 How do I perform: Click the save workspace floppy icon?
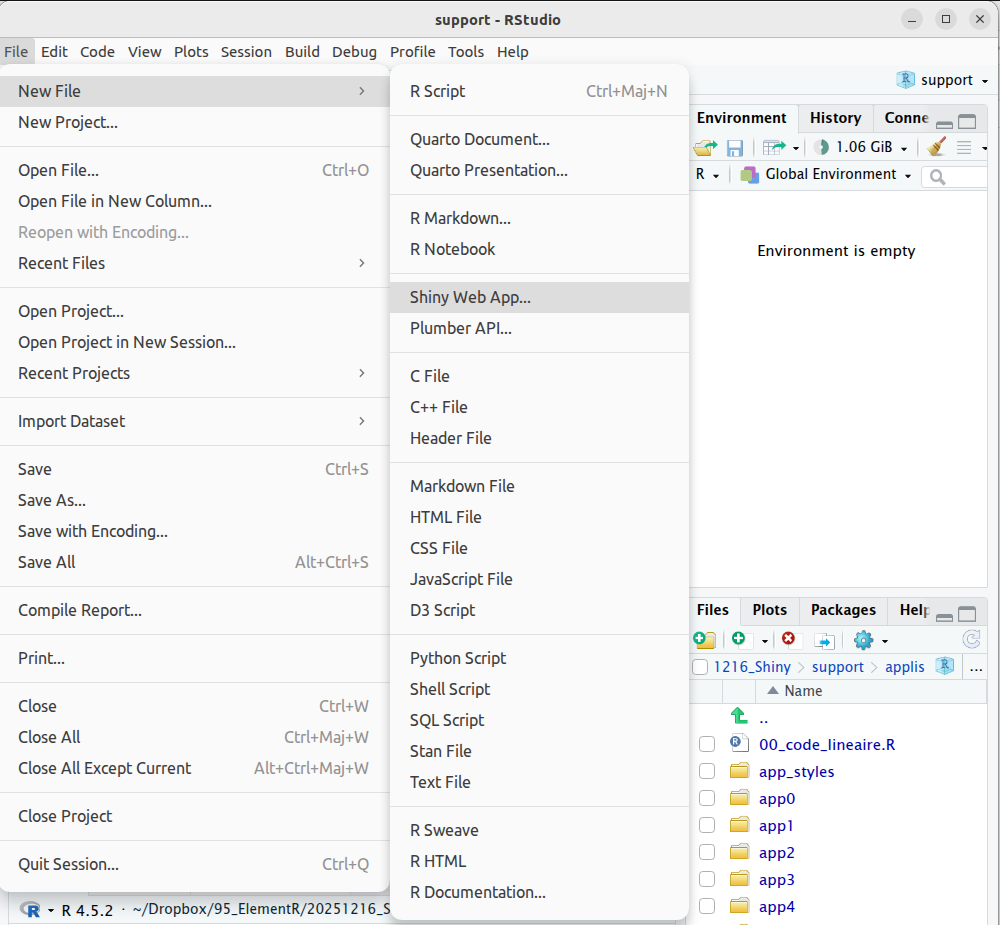click(735, 147)
